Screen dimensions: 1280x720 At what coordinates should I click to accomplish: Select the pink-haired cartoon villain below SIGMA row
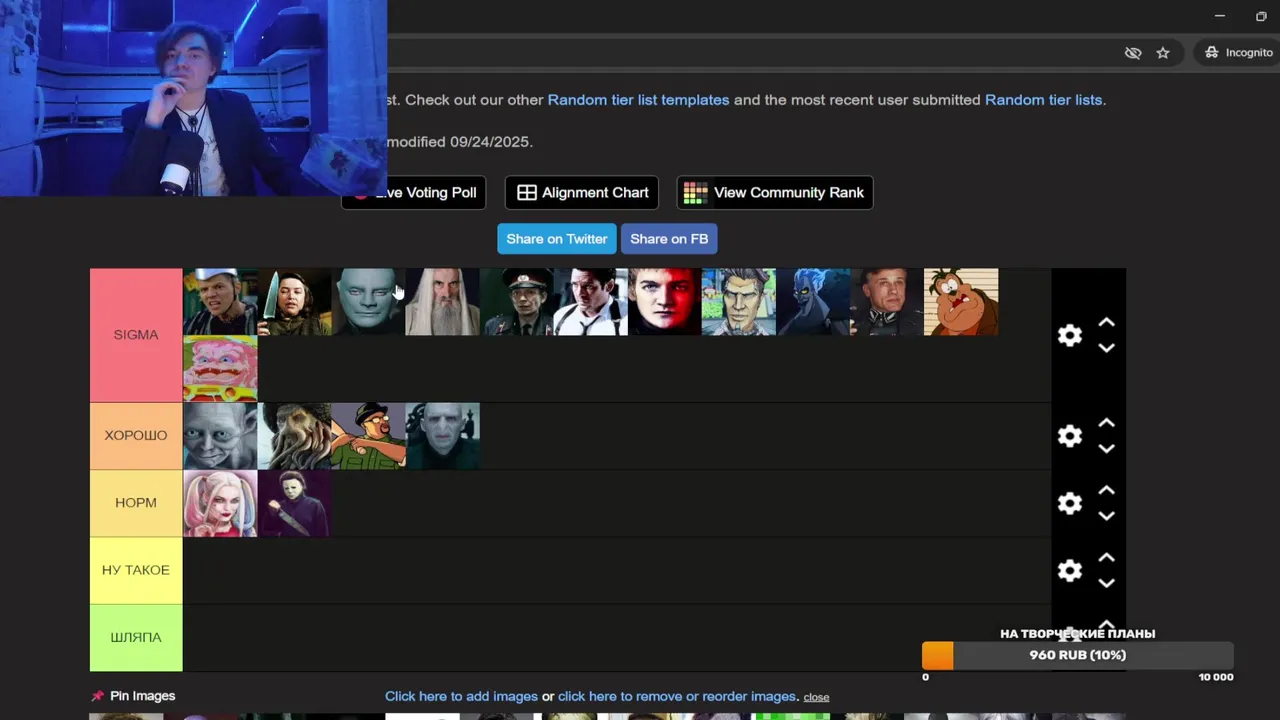pyautogui.click(x=220, y=369)
